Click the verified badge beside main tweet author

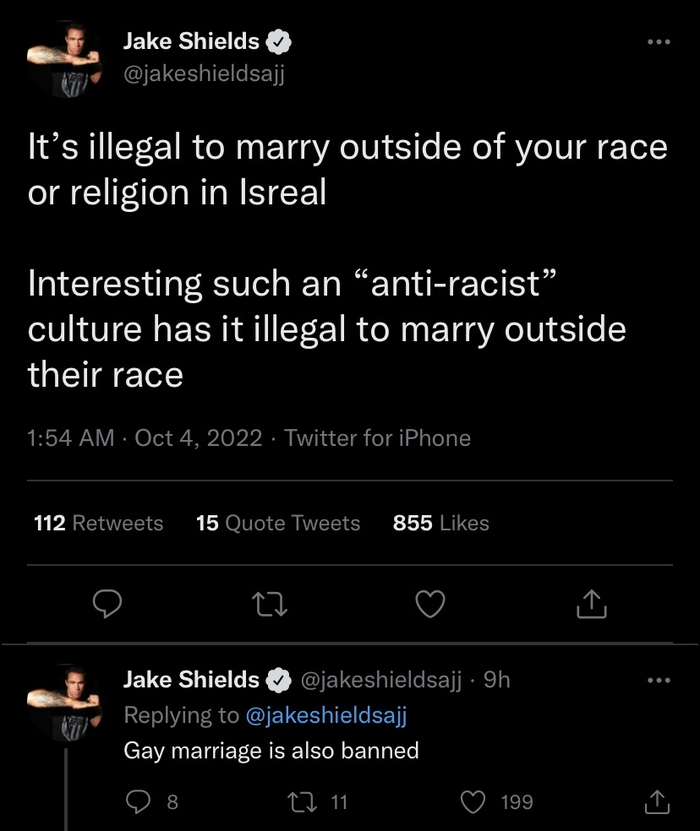click(281, 42)
